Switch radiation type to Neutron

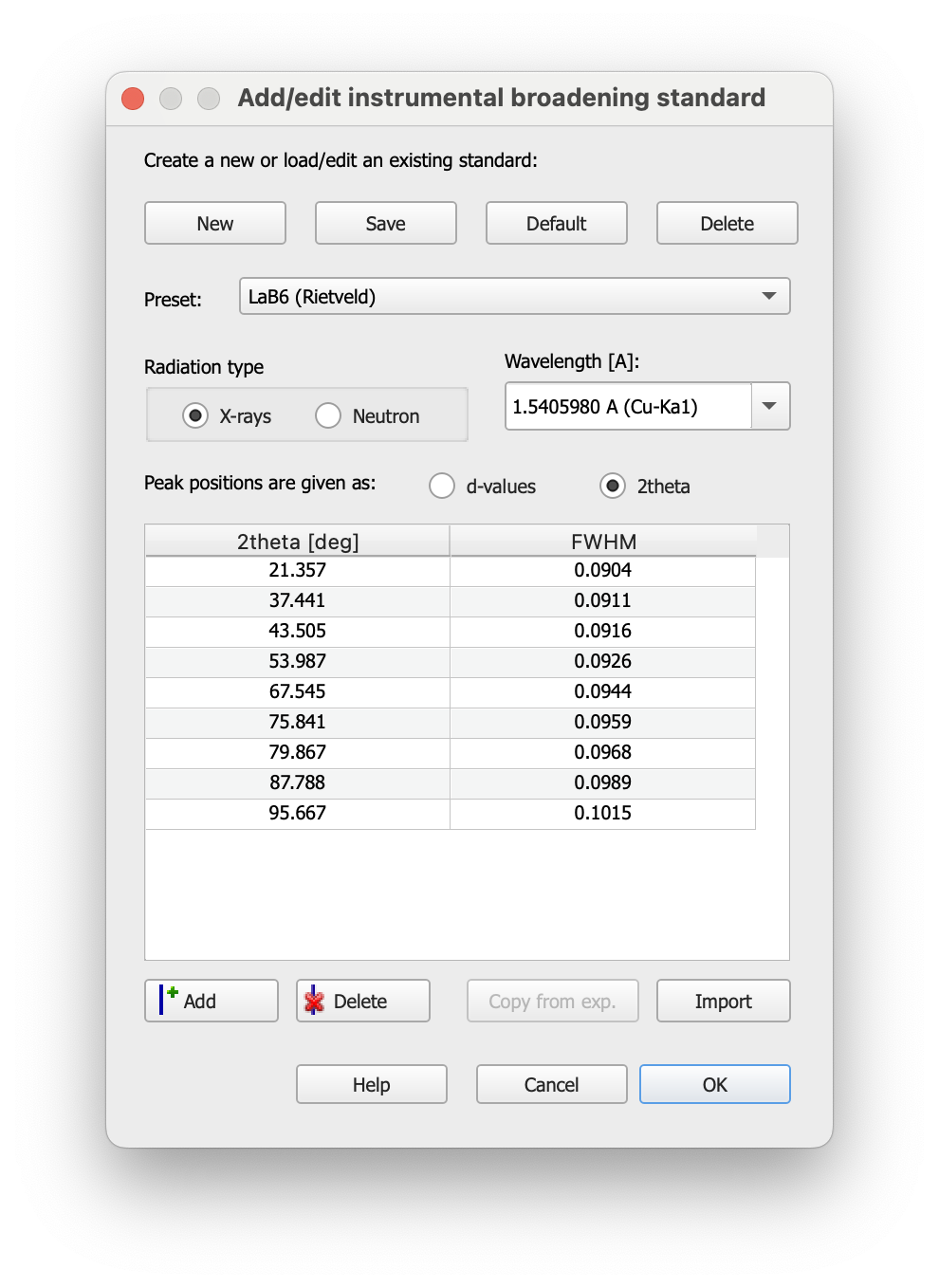pos(328,414)
